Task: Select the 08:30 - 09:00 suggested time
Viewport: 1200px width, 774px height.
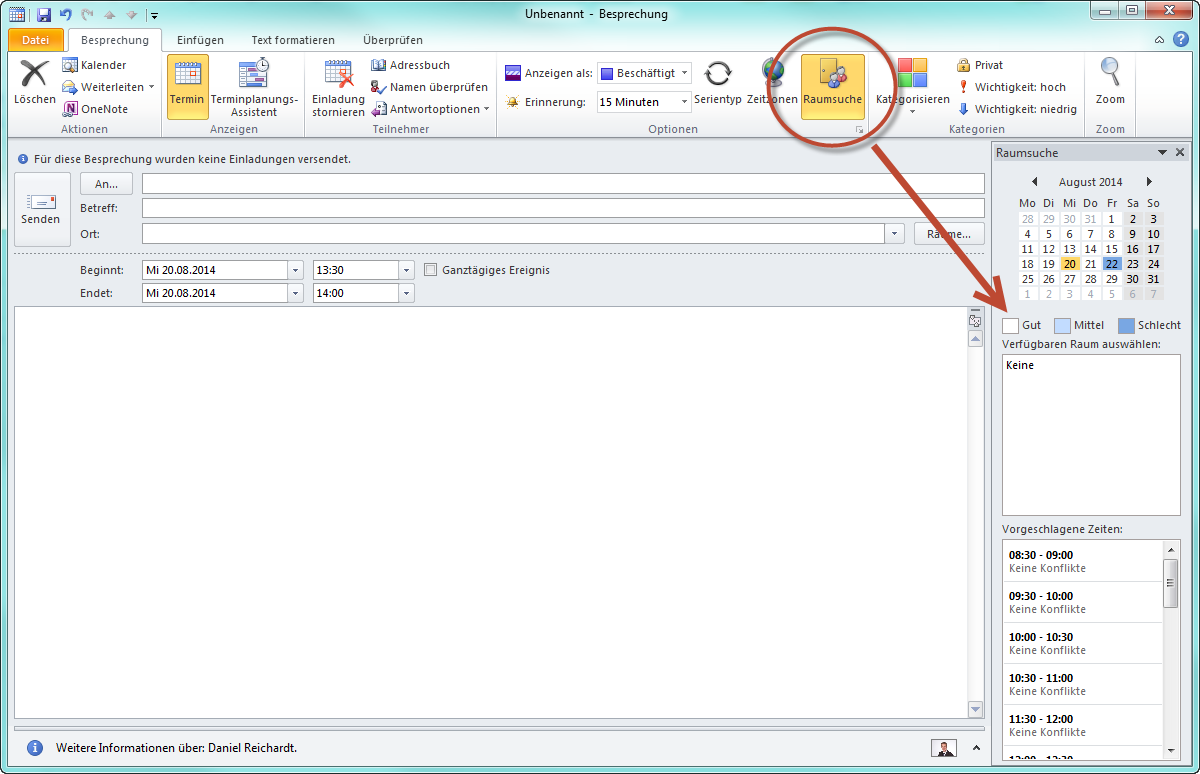Action: coord(1083,561)
